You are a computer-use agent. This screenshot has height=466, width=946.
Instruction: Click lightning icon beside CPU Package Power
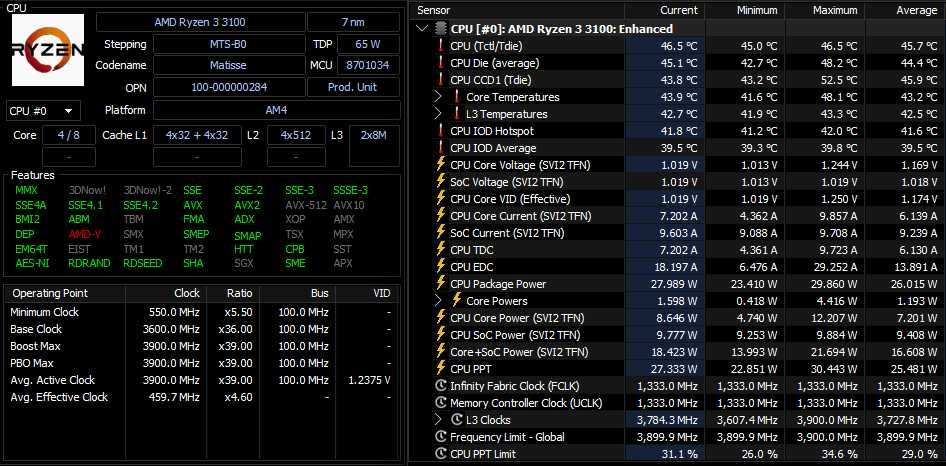(440, 284)
